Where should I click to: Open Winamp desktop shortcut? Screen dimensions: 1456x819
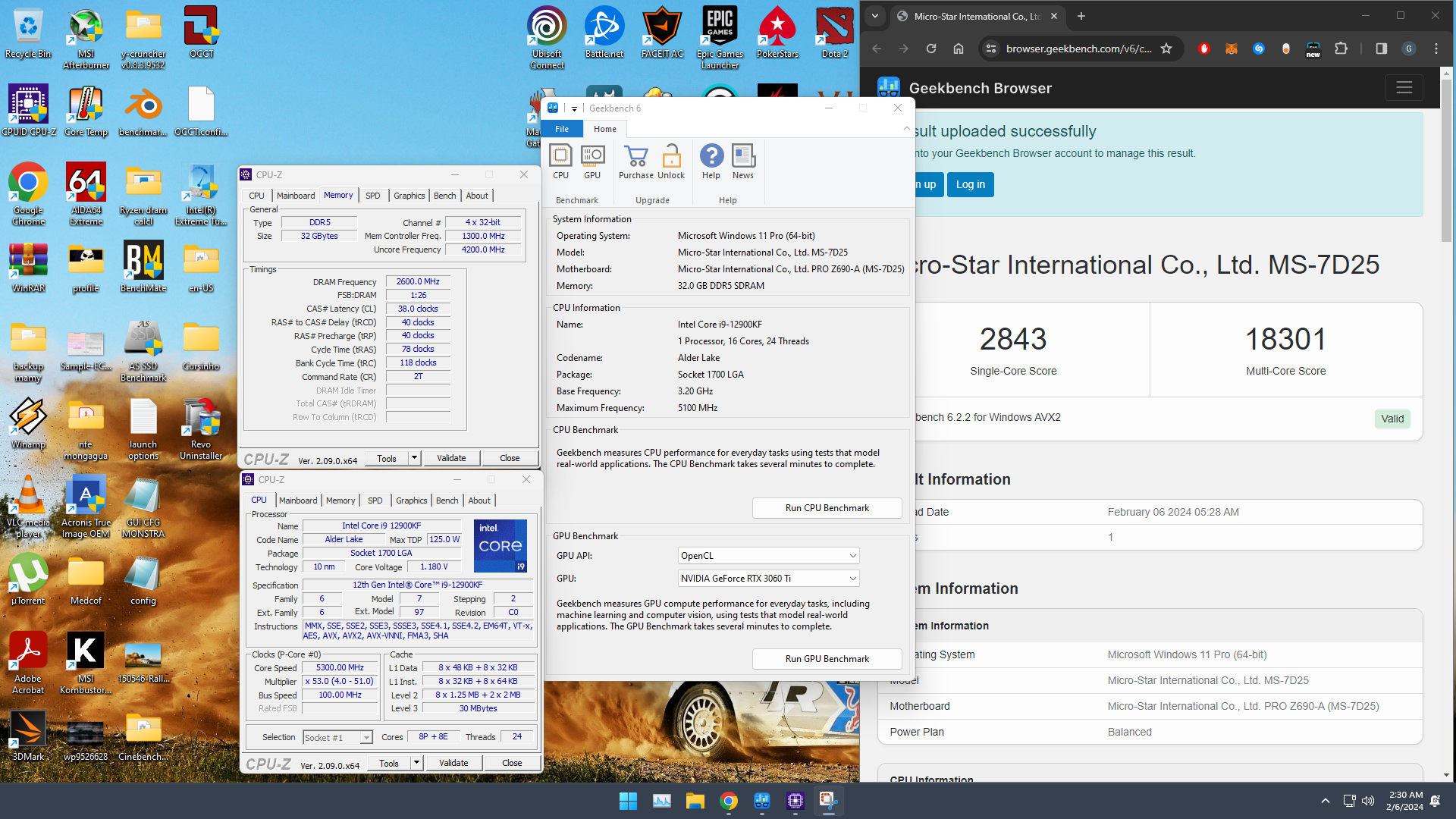coord(28,424)
